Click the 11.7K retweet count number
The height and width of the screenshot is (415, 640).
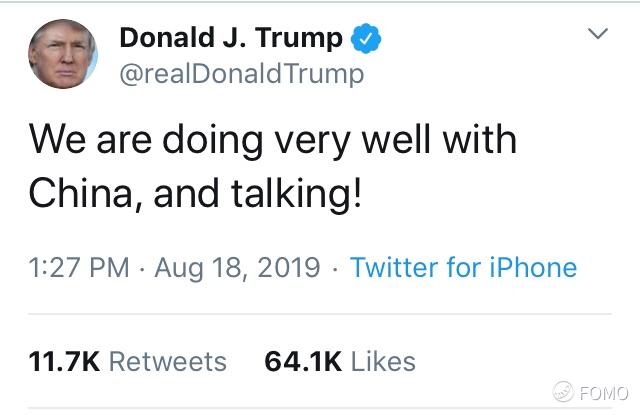pos(64,361)
